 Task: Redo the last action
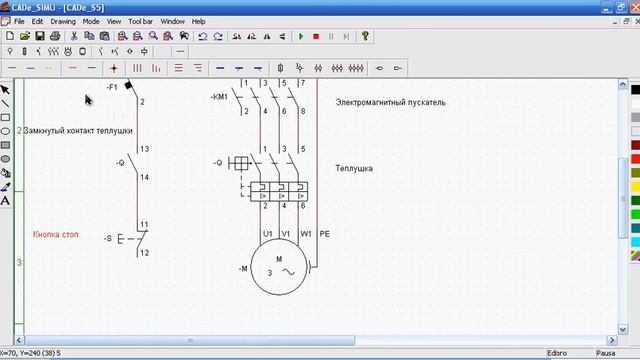click(x=218, y=36)
